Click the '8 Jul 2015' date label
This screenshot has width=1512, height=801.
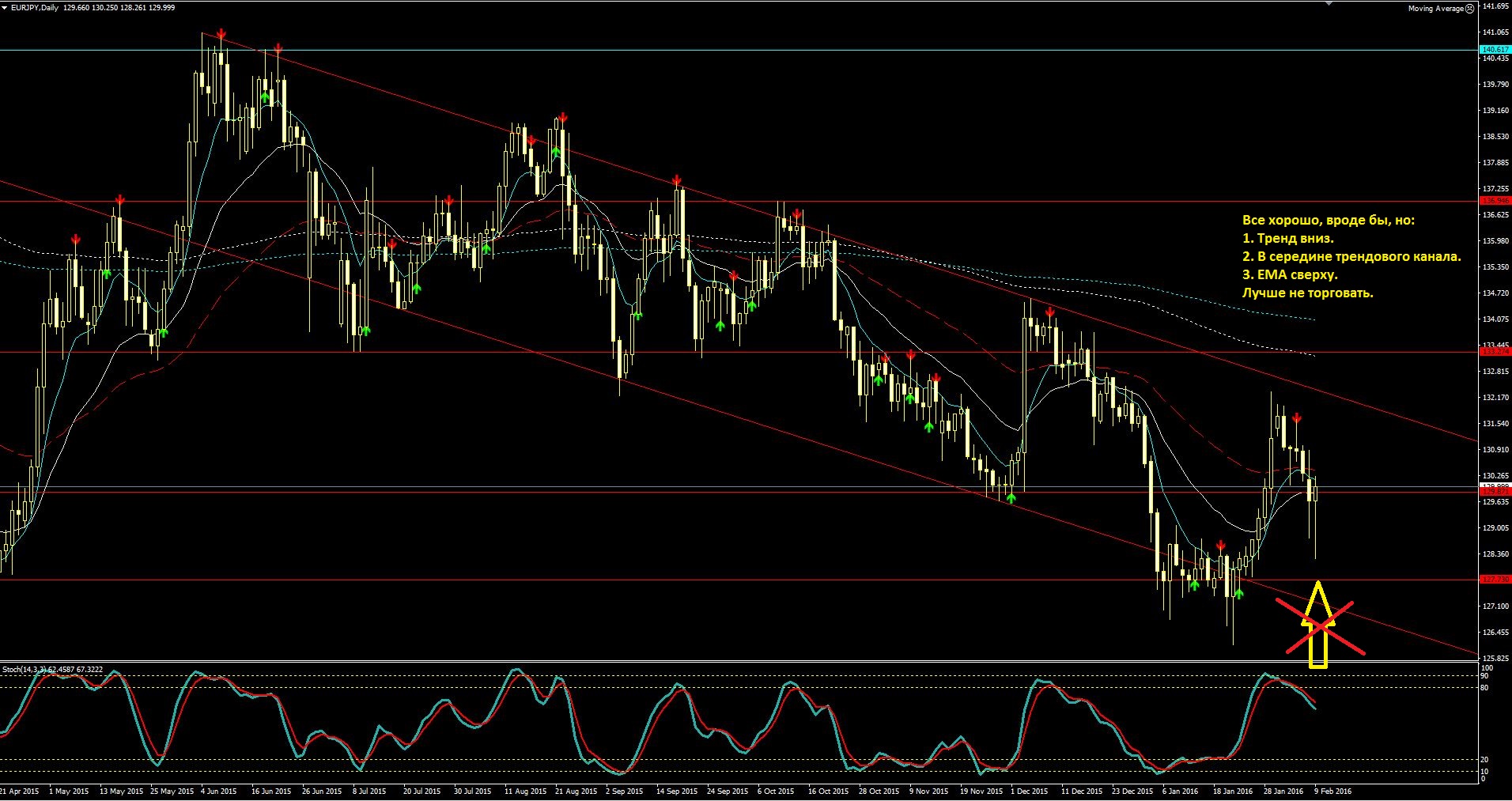[369, 791]
